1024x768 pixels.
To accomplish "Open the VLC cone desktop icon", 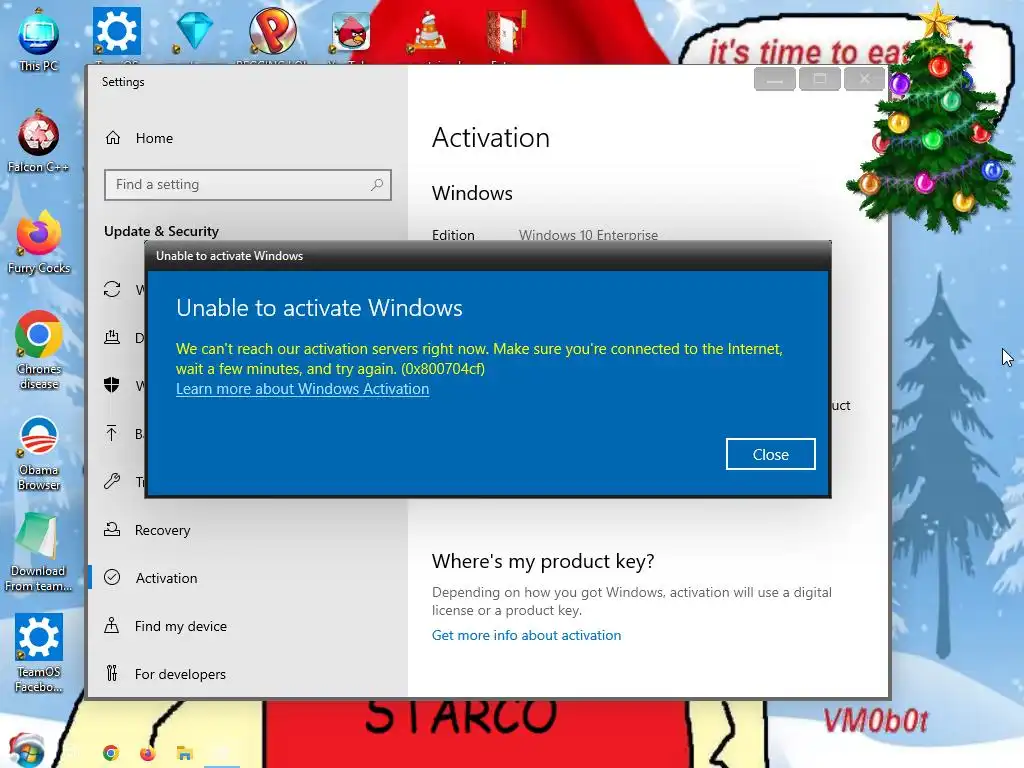I will pos(428,31).
